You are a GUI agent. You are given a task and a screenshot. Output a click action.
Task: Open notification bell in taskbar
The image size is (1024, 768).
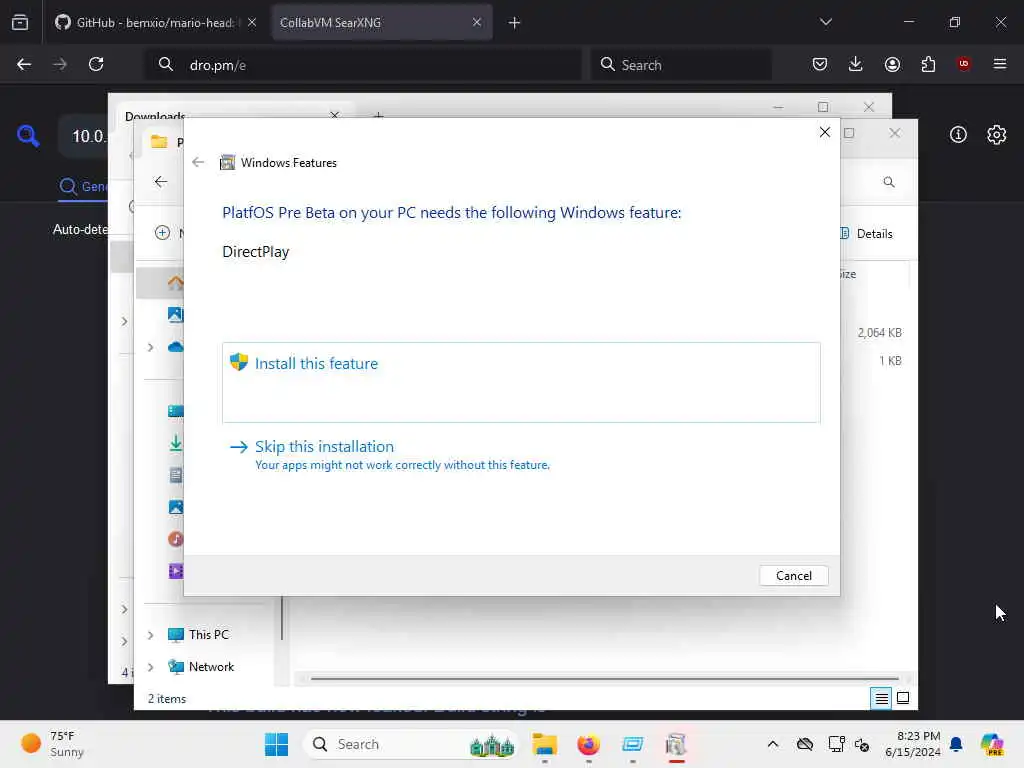pyautogui.click(x=956, y=744)
